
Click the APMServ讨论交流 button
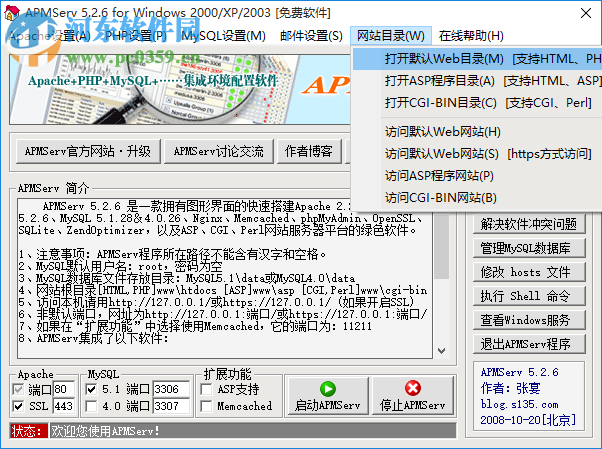pos(219,151)
